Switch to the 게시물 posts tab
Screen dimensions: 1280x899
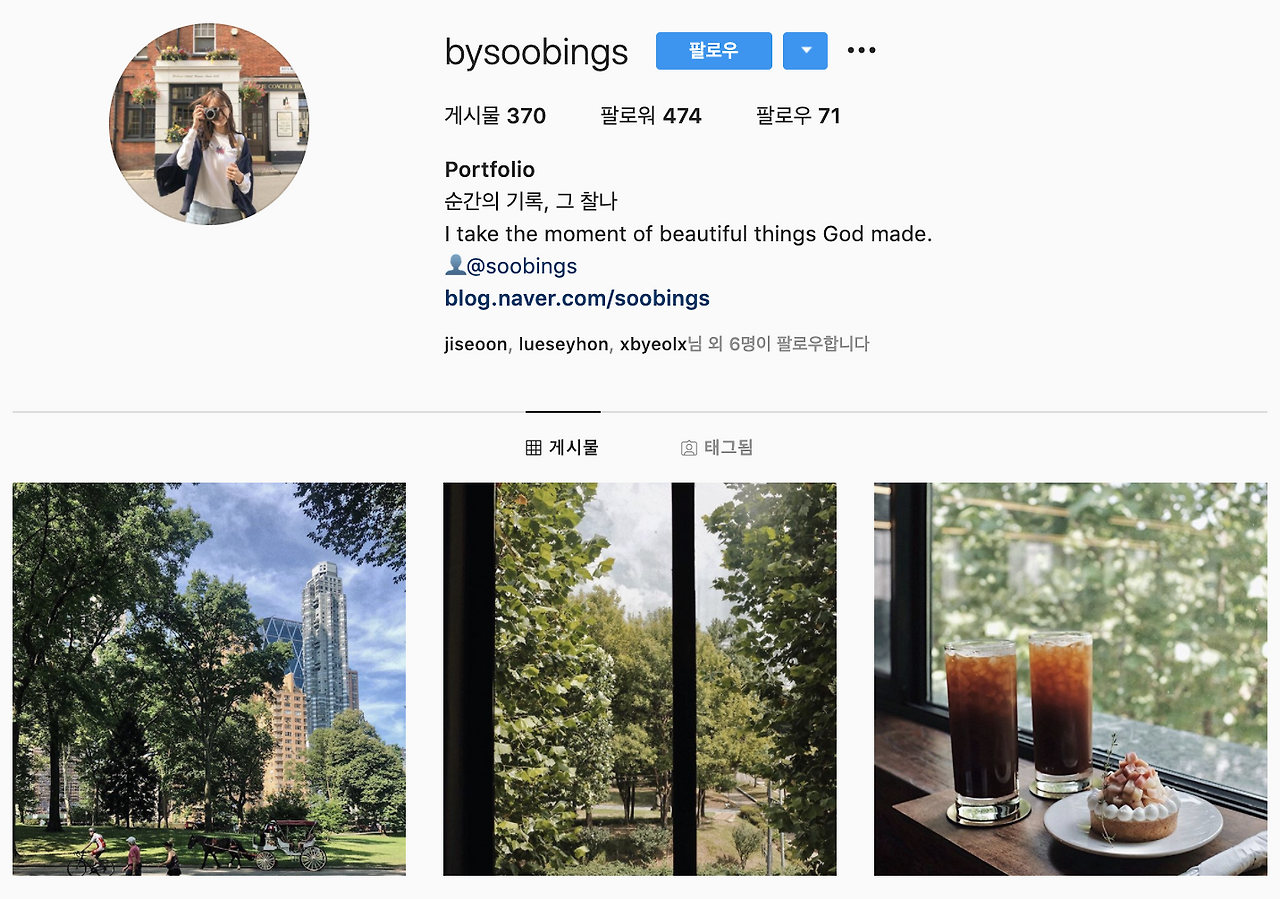(x=562, y=448)
